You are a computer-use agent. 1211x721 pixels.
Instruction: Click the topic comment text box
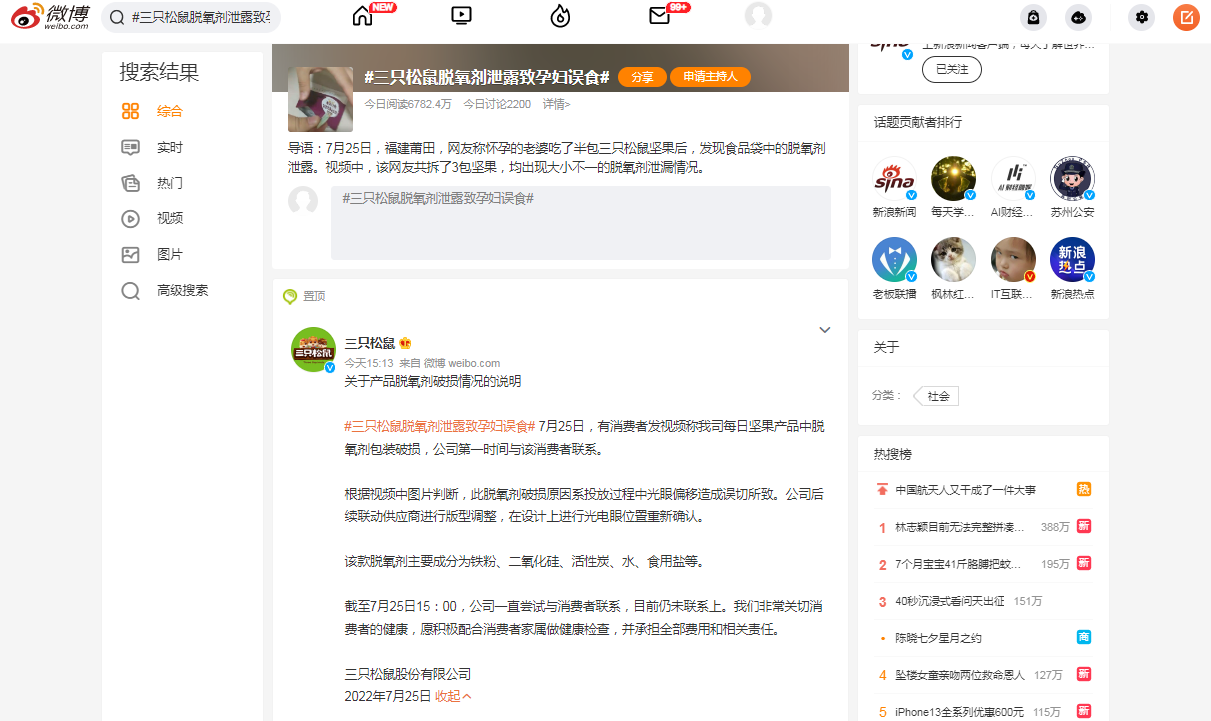[580, 223]
